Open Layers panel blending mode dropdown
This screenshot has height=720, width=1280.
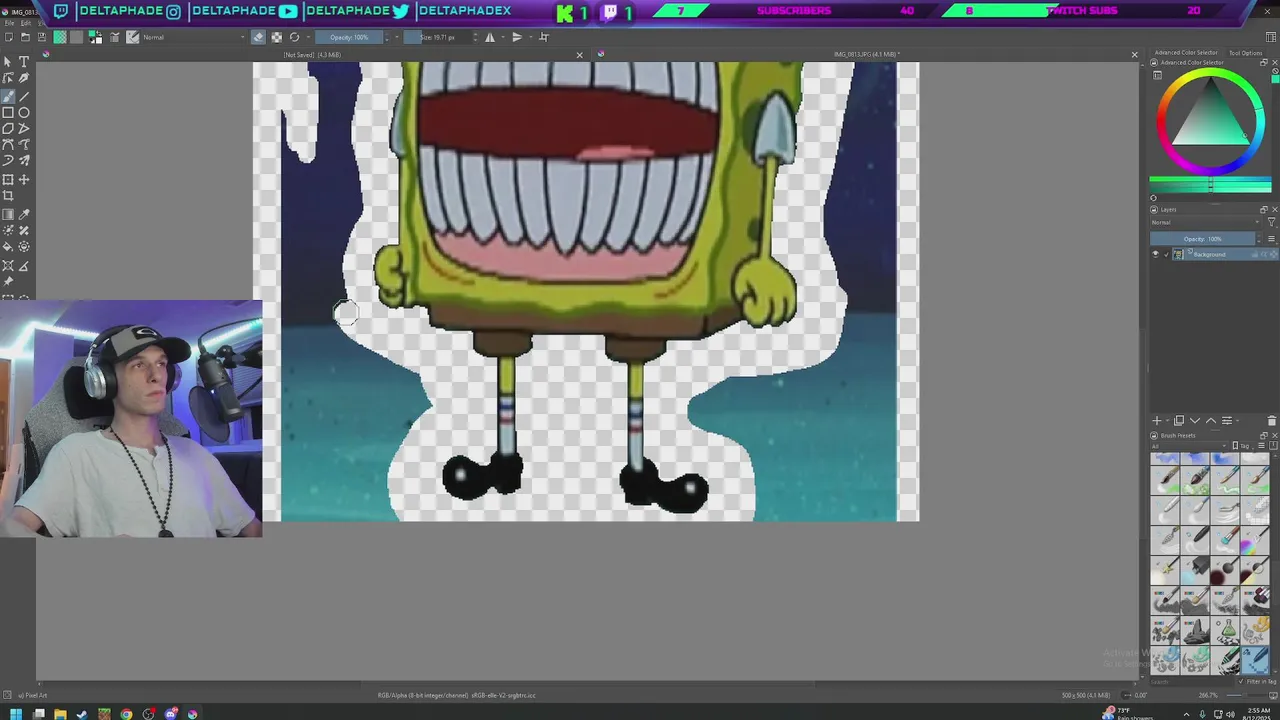pos(1206,222)
